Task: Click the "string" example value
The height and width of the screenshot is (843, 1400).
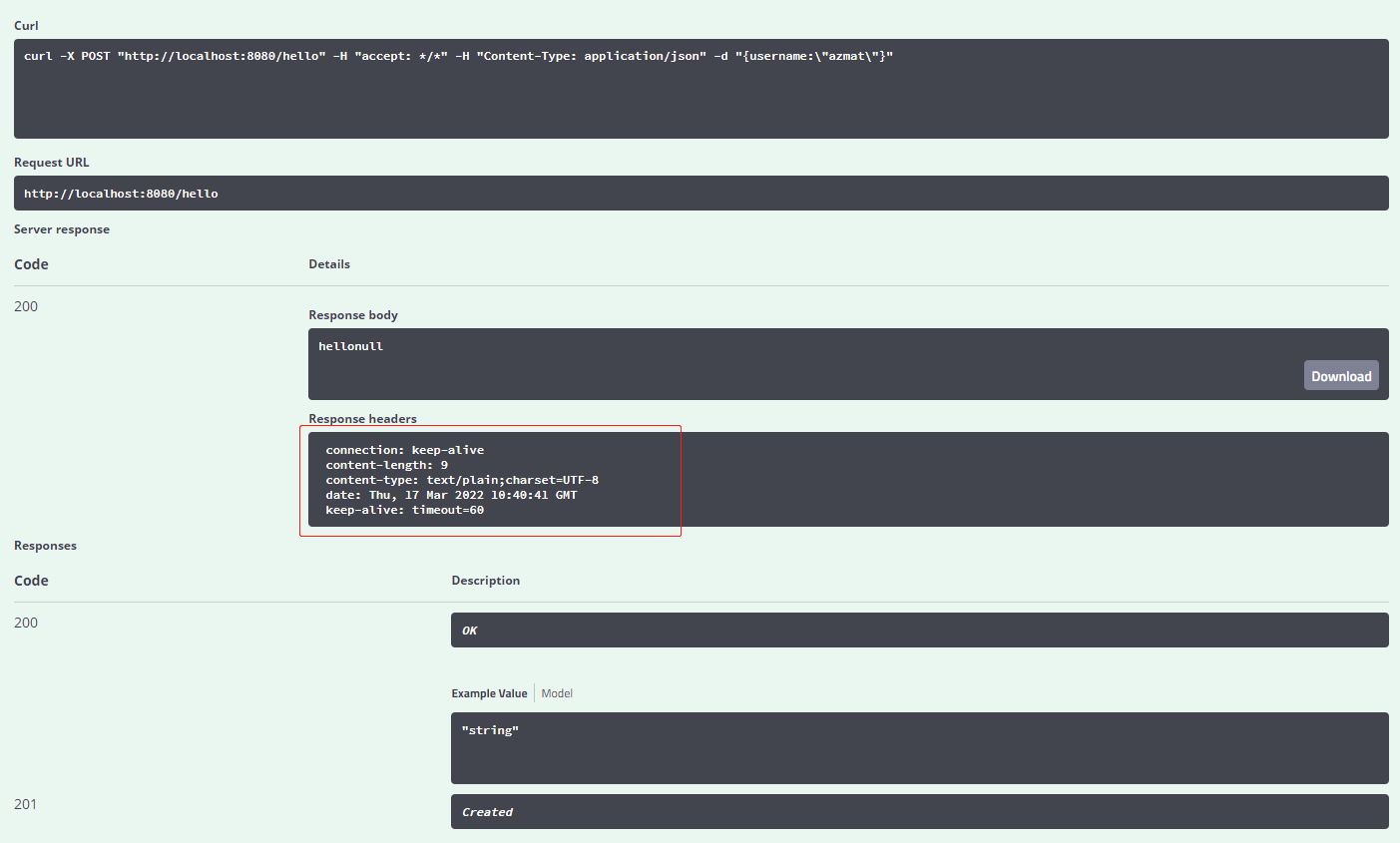Action: point(490,730)
